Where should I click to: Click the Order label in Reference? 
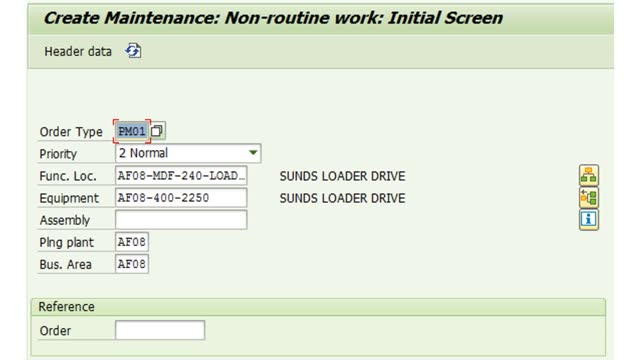point(55,331)
